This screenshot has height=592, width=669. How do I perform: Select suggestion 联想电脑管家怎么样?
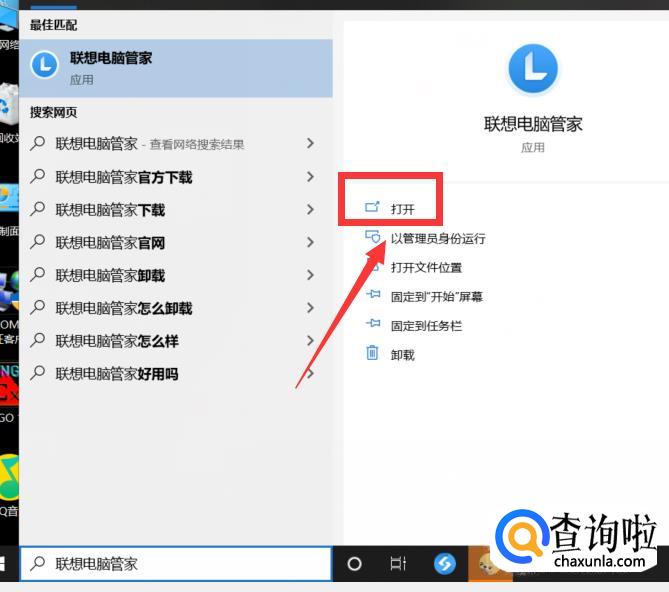174,341
